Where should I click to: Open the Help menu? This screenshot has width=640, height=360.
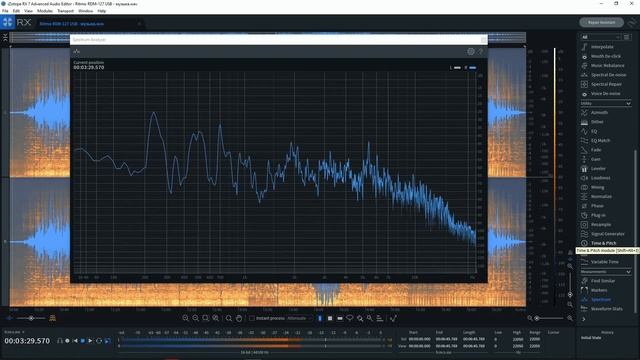click(102, 11)
